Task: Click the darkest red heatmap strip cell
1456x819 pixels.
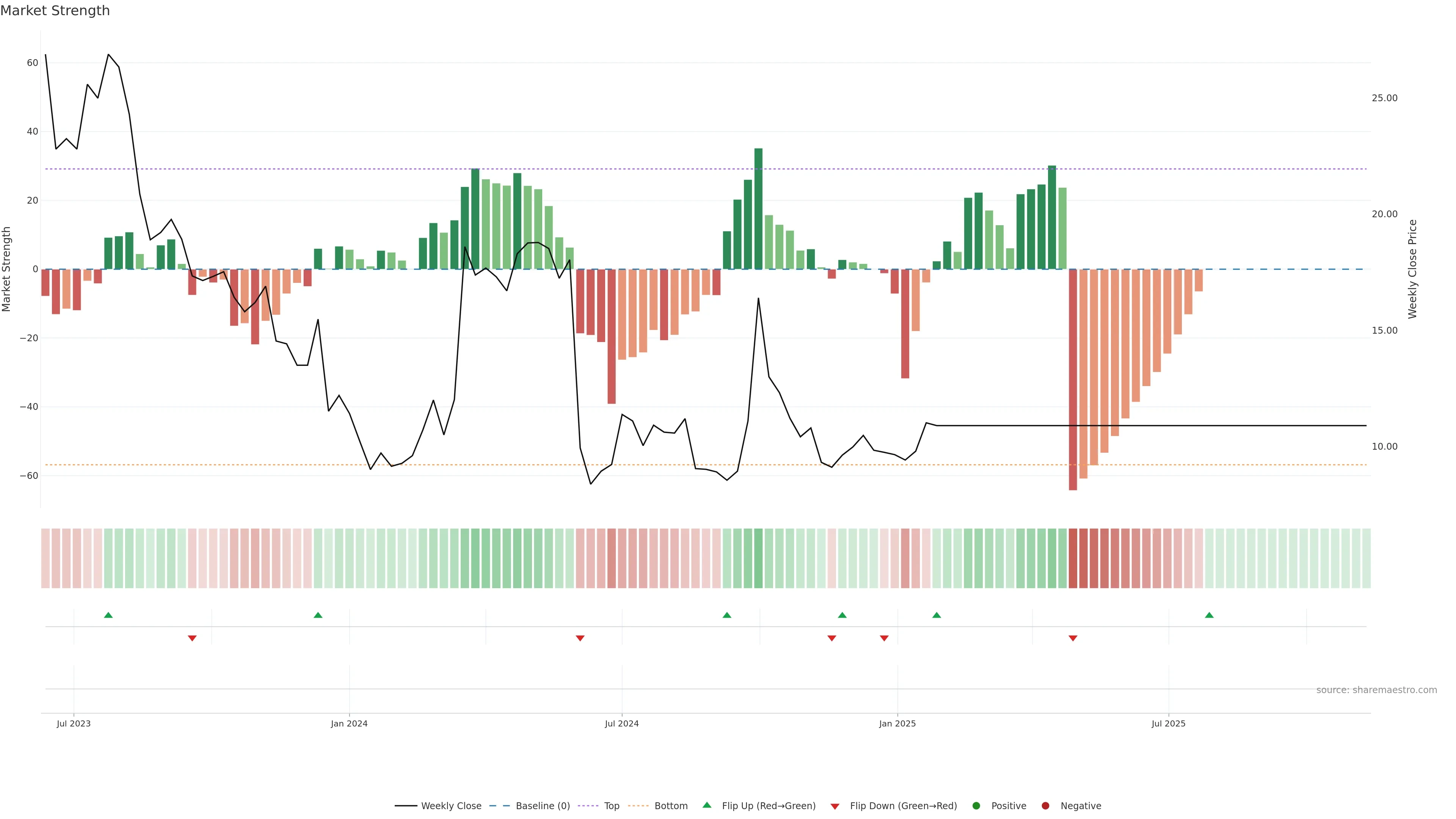Action: pos(1073,559)
